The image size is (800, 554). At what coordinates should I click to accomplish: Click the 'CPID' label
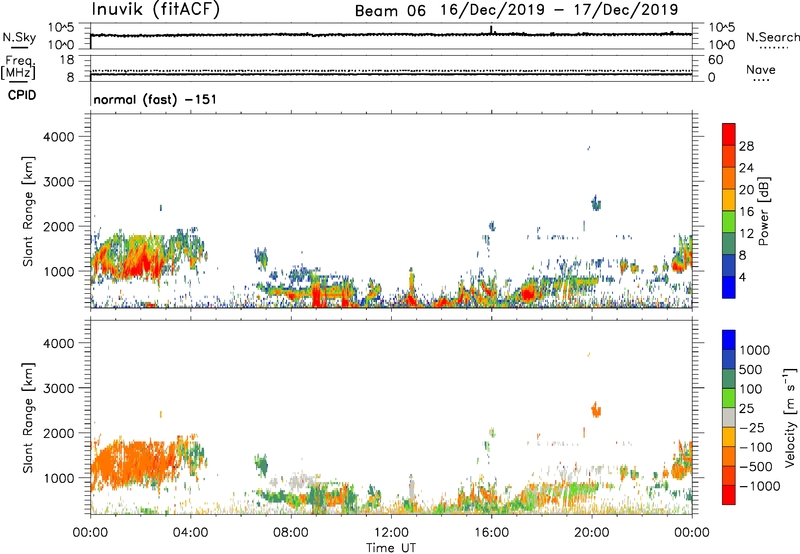22,95
